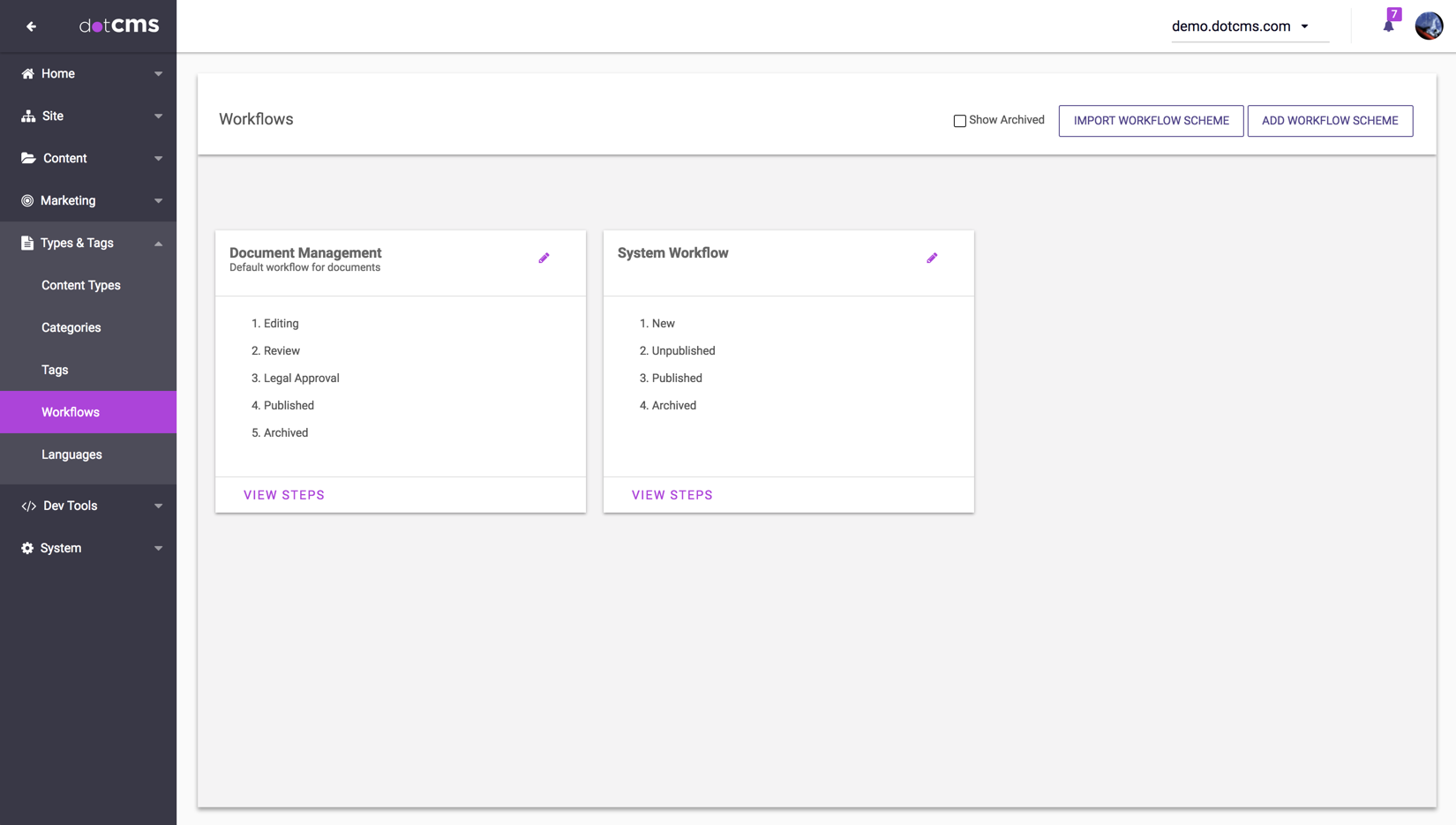The image size is (1456, 825).
Task: Click the System gear icon
Action: pyautogui.click(x=27, y=548)
